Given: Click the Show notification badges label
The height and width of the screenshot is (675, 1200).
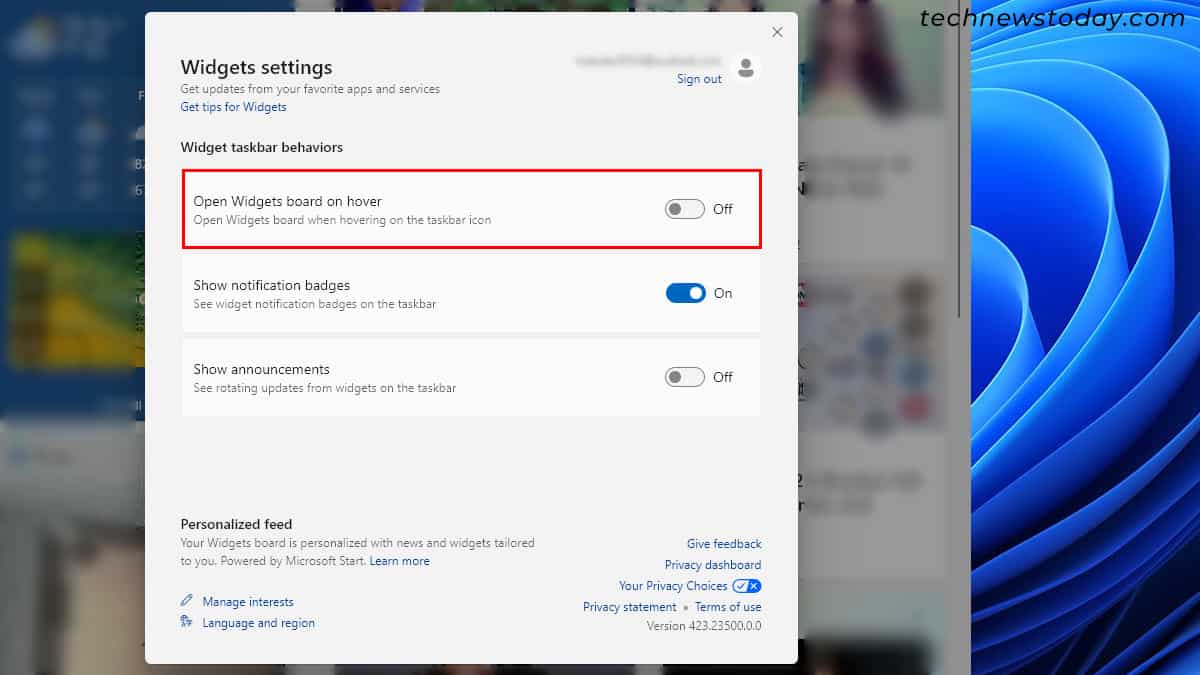Looking at the screenshot, I should click(272, 285).
